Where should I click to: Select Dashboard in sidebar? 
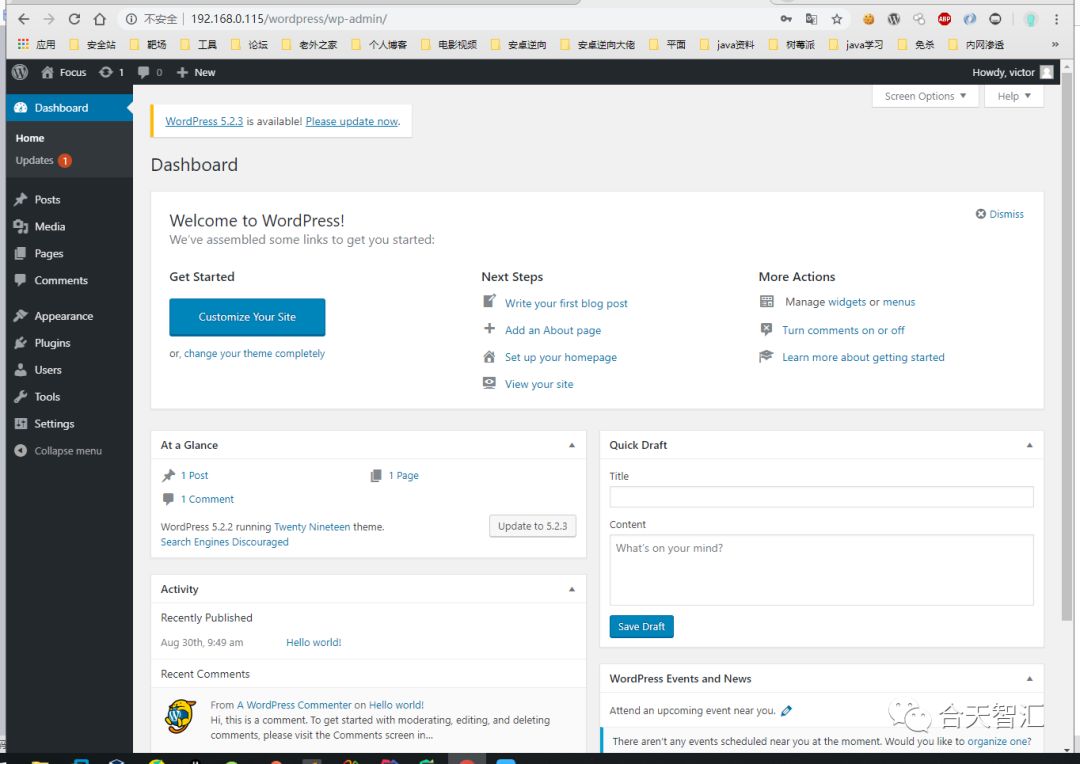pos(69,107)
